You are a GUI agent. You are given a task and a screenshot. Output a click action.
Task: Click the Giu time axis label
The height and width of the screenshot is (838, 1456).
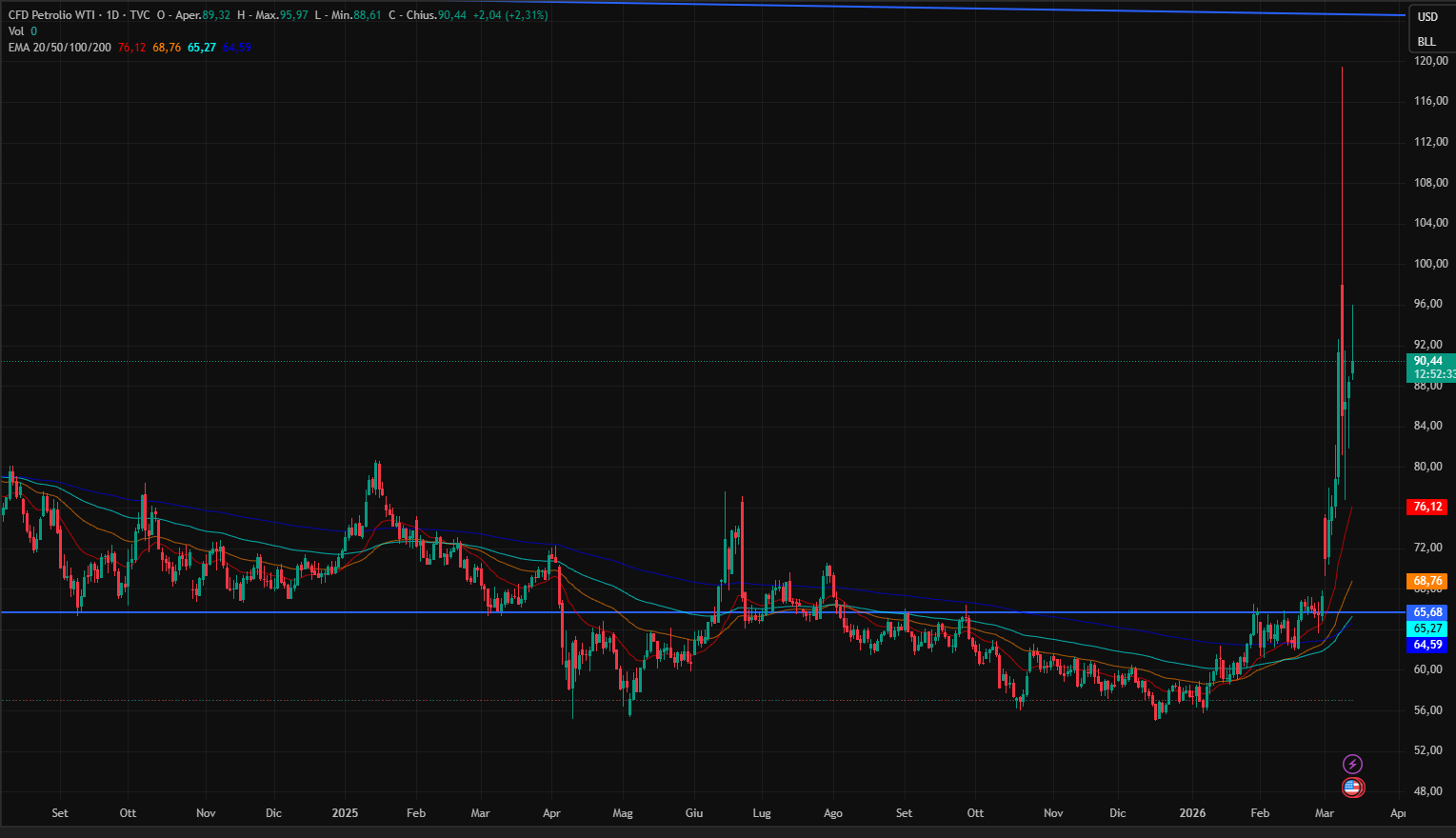694,813
